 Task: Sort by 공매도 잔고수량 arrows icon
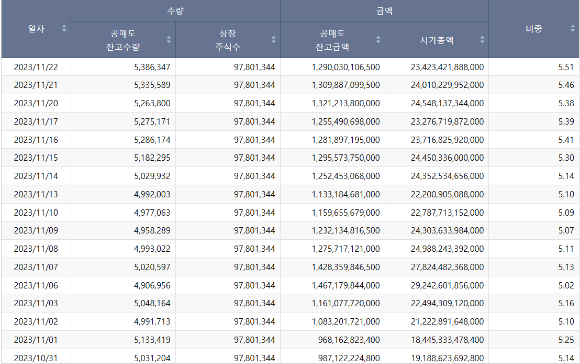pyautogui.click(x=169, y=40)
